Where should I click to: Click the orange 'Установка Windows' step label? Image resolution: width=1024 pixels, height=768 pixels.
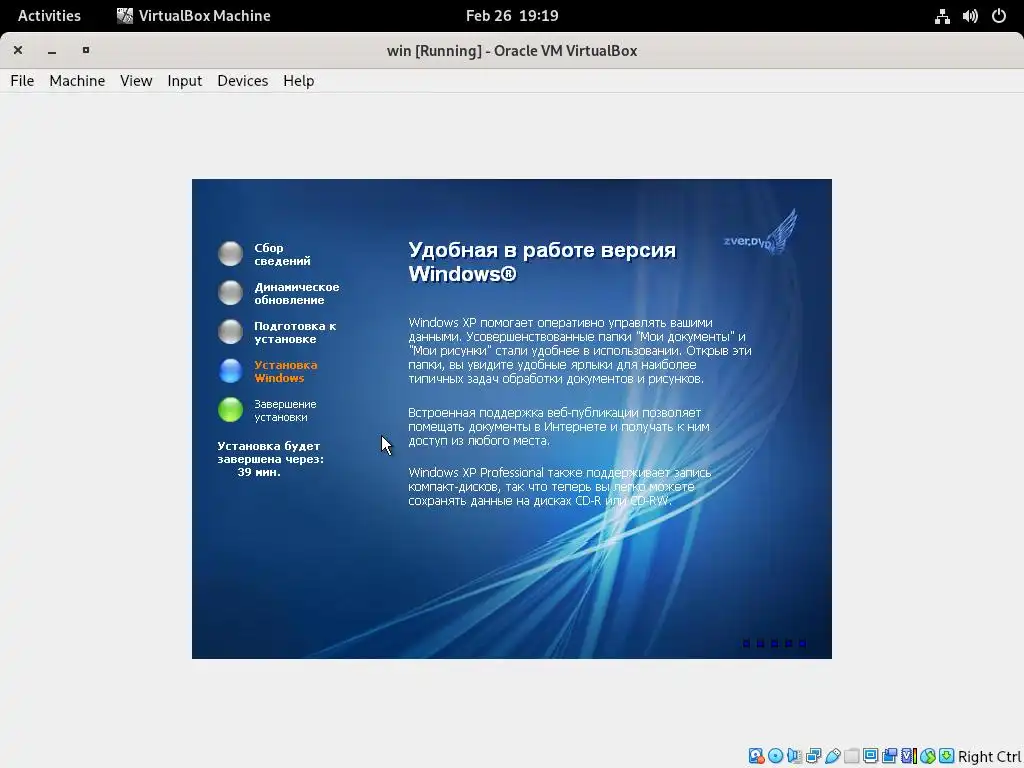[285, 371]
